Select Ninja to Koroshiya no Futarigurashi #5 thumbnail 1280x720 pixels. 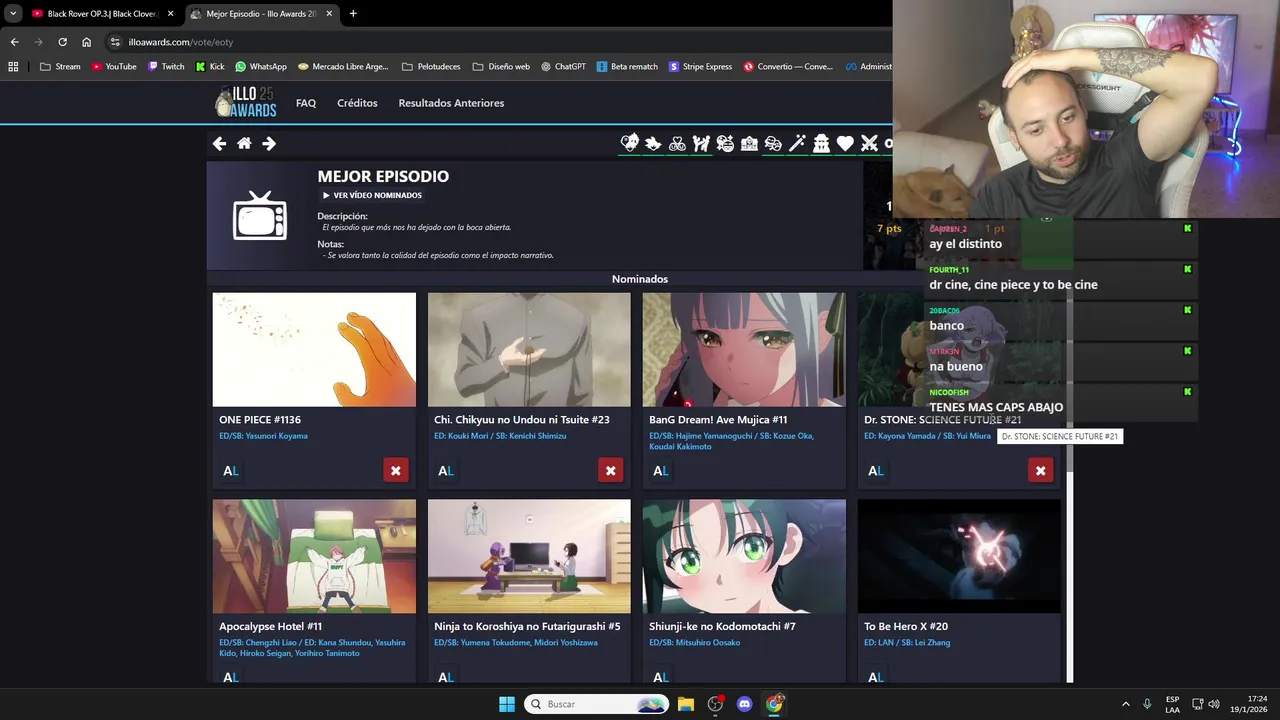[529, 556]
